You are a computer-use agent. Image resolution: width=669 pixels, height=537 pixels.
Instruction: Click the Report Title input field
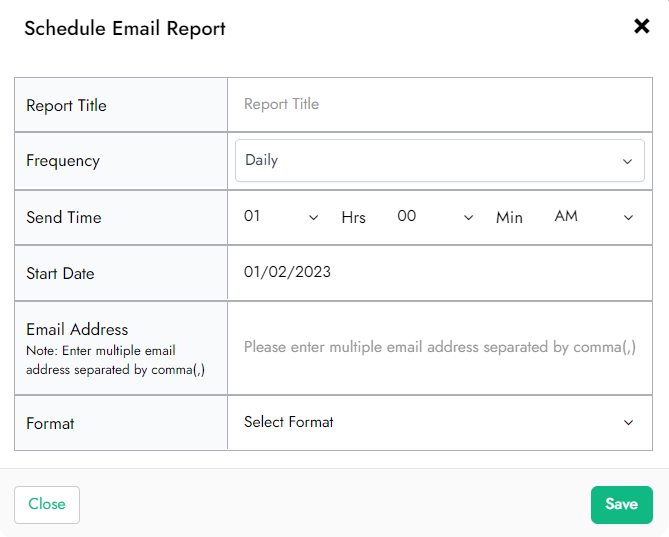[x=439, y=104]
